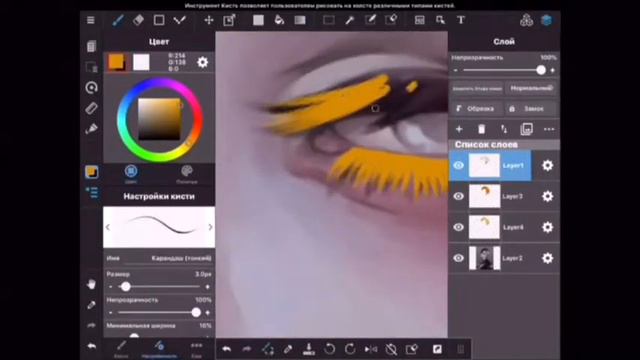Show previous brush with left arrow
Viewport: 640px width, 360px height.
(x=108, y=227)
